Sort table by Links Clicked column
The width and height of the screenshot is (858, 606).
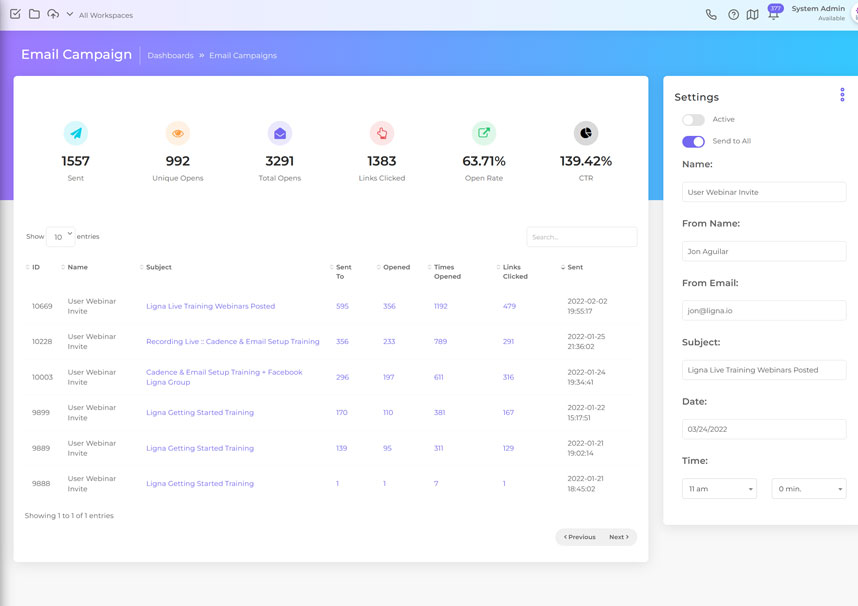point(514,272)
